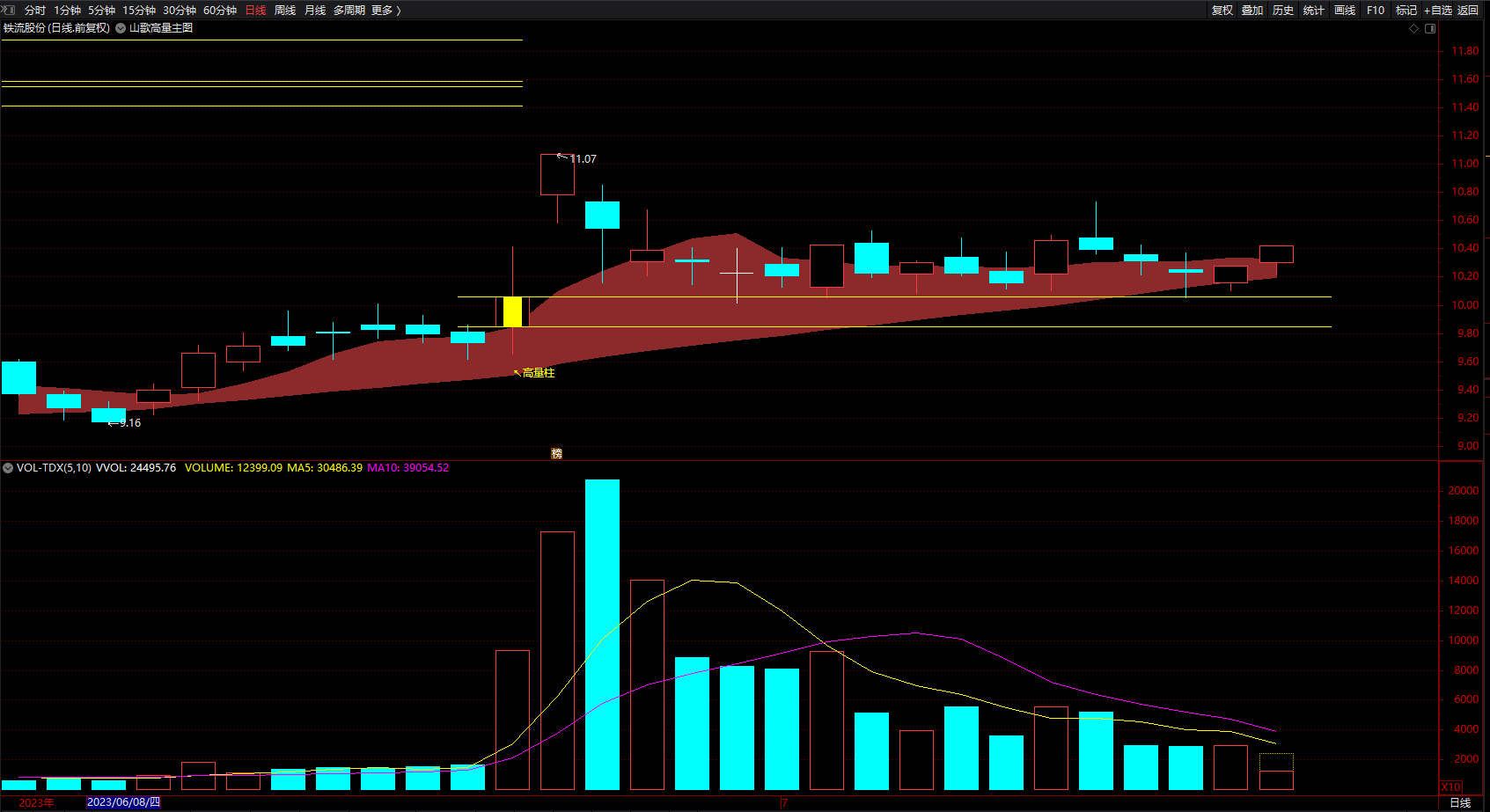The width and height of the screenshot is (1490, 812).
Task: Open the 统计 statistics button
Action: point(1313,10)
